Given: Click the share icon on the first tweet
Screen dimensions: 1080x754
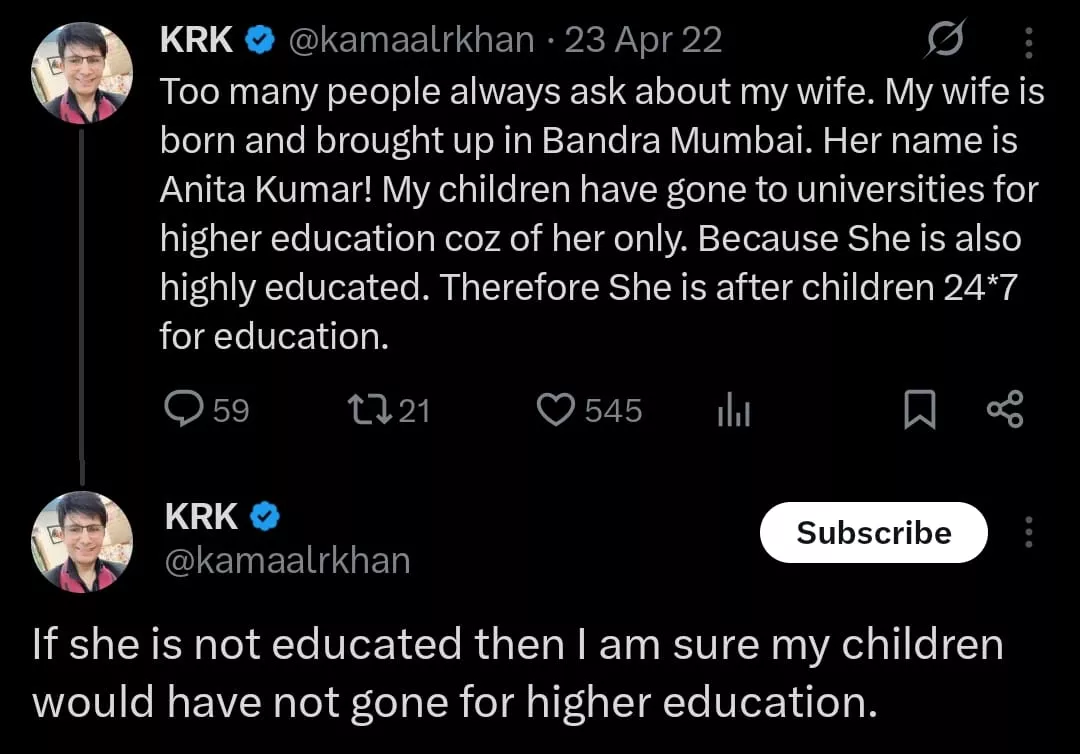Looking at the screenshot, I should pos(1004,410).
